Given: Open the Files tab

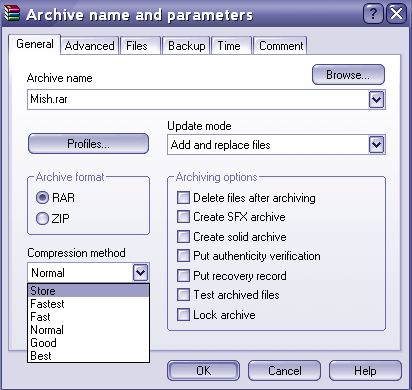Looking at the screenshot, I should tap(140, 46).
